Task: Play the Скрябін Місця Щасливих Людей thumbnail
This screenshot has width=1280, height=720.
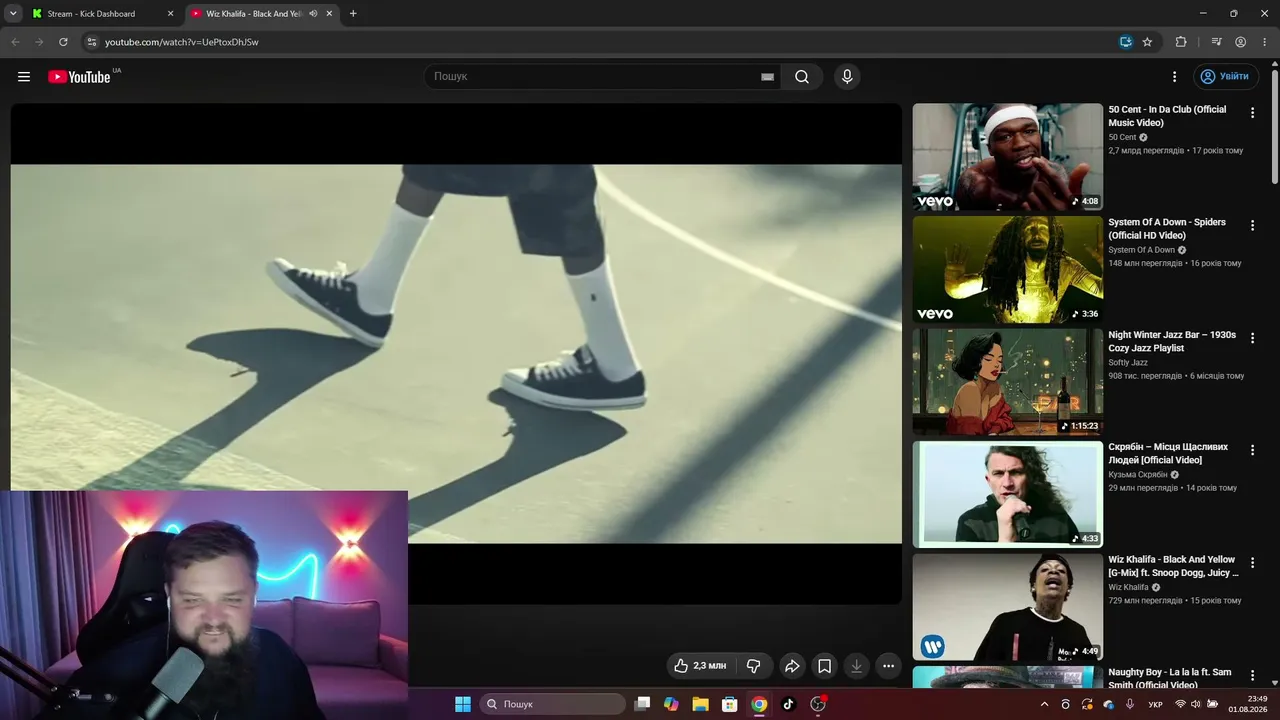Action: [x=1008, y=494]
